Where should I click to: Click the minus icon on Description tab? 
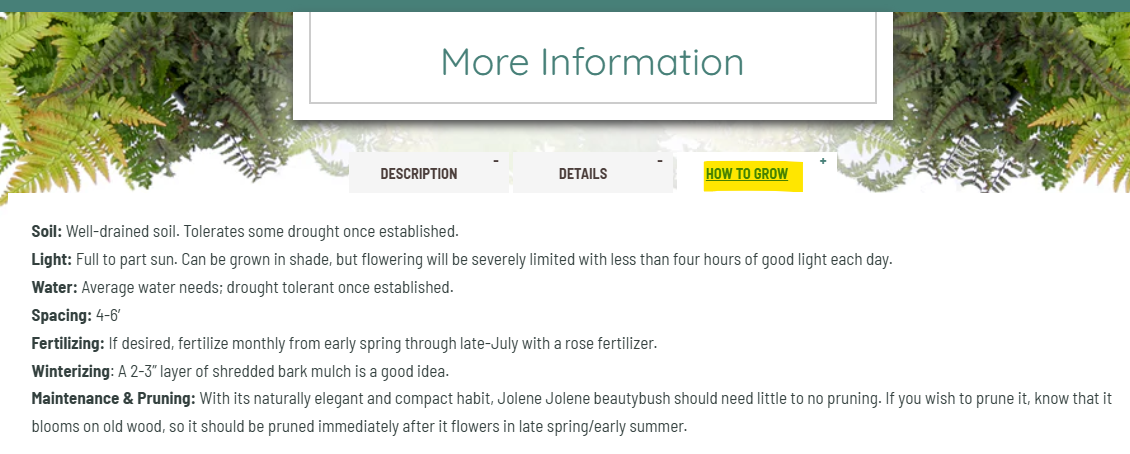(496, 161)
